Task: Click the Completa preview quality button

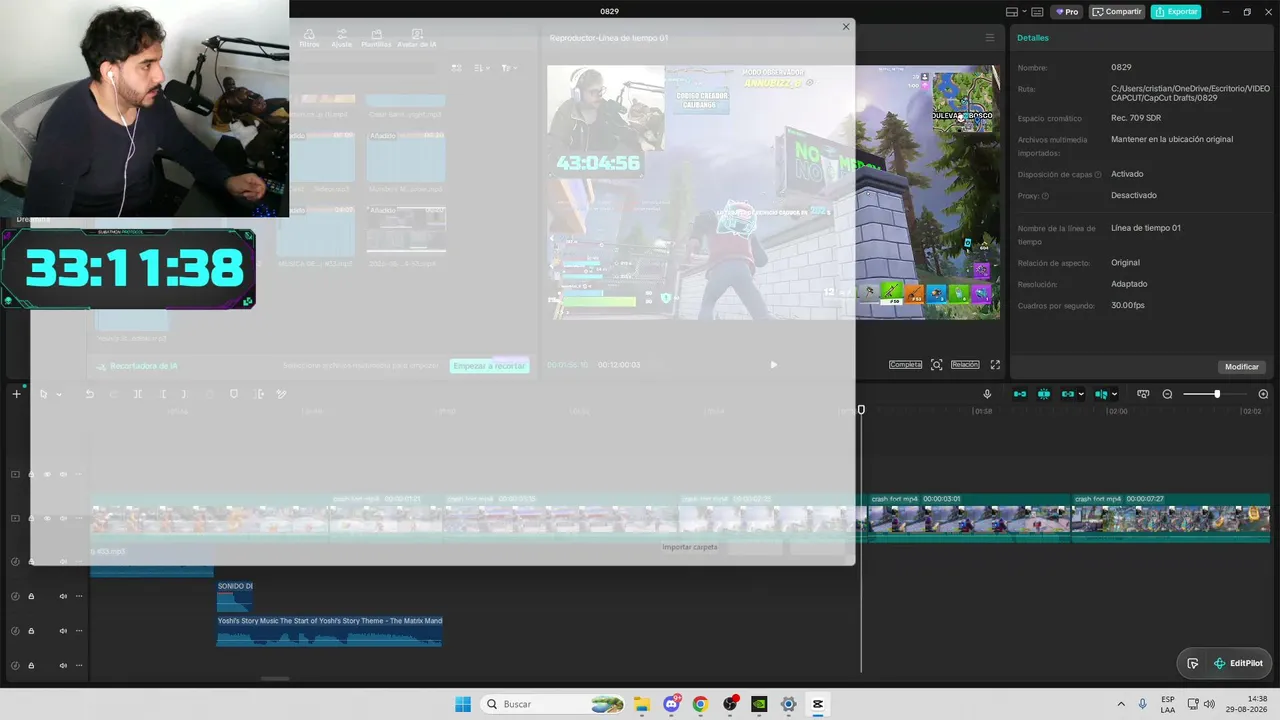Action: pos(906,365)
